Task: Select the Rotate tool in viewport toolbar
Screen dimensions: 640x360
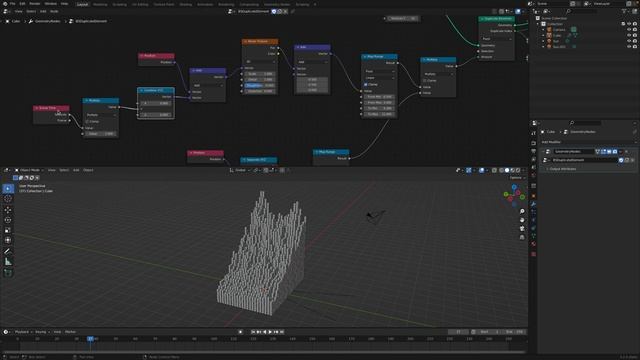Action: pyautogui.click(x=8, y=220)
